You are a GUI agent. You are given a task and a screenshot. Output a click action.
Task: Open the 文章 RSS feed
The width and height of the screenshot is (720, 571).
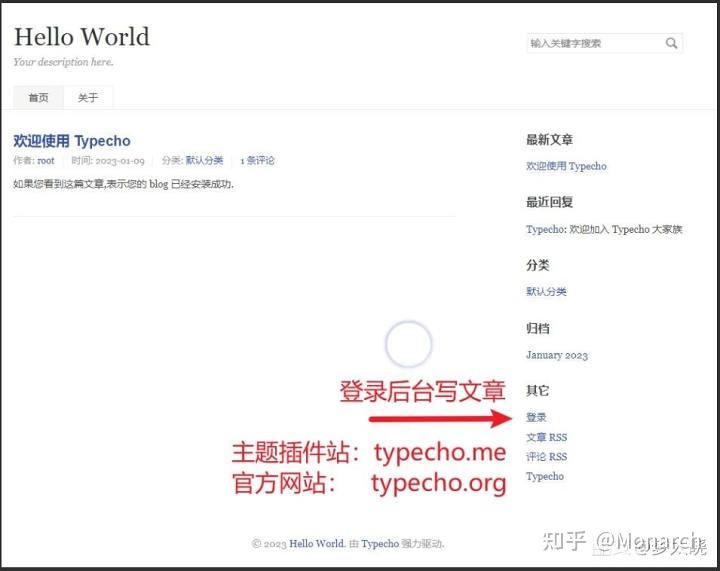coord(546,437)
